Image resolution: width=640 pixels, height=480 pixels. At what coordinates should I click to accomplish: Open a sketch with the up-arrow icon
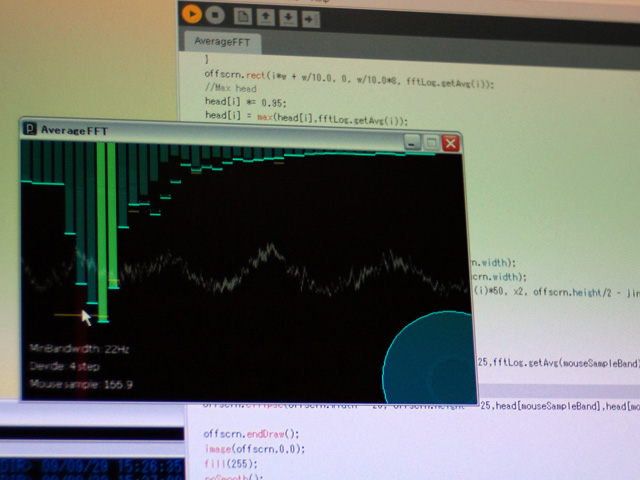[x=266, y=17]
